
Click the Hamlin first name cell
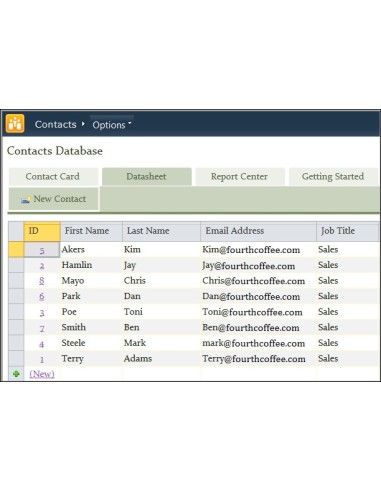coord(91,265)
